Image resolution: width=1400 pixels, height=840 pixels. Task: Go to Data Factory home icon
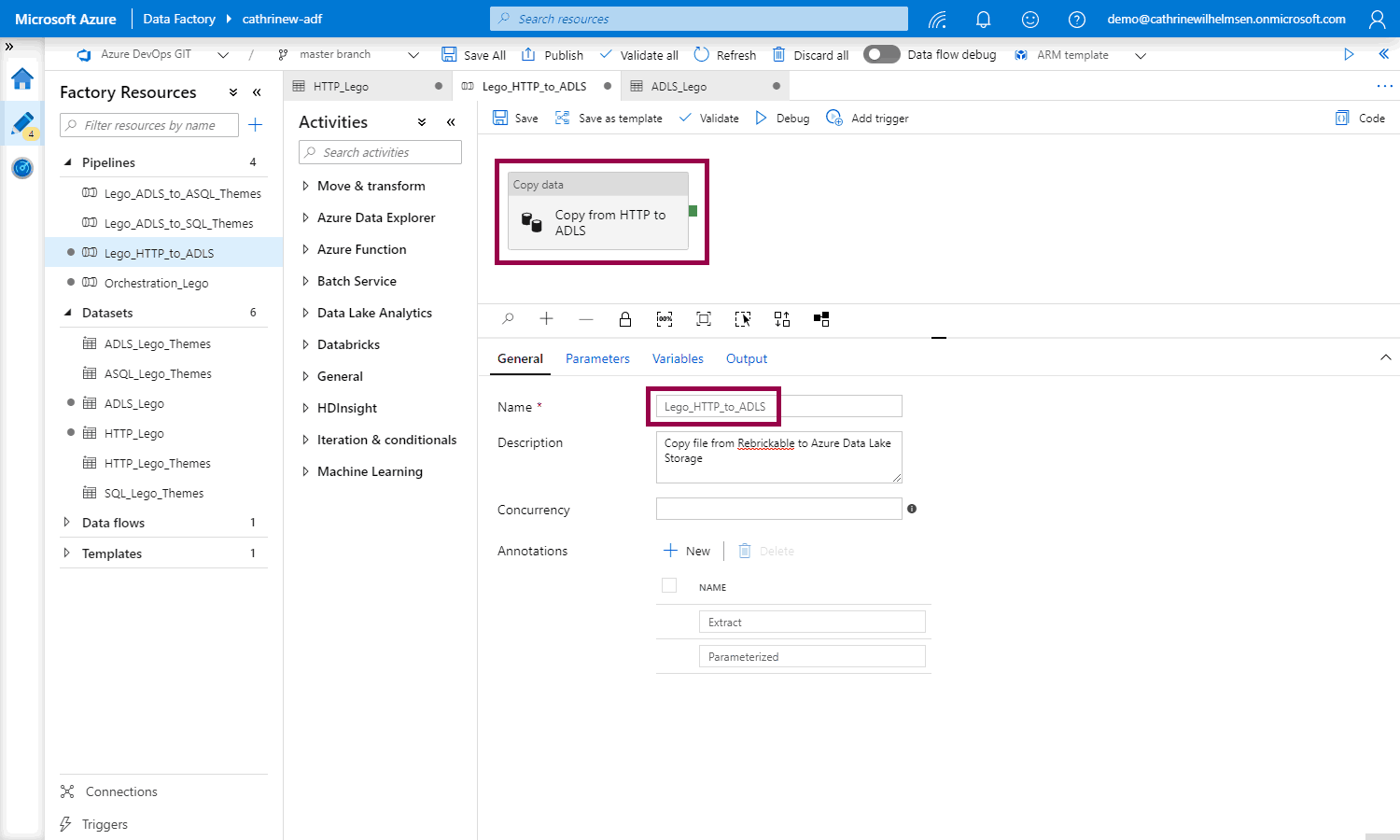22,79
